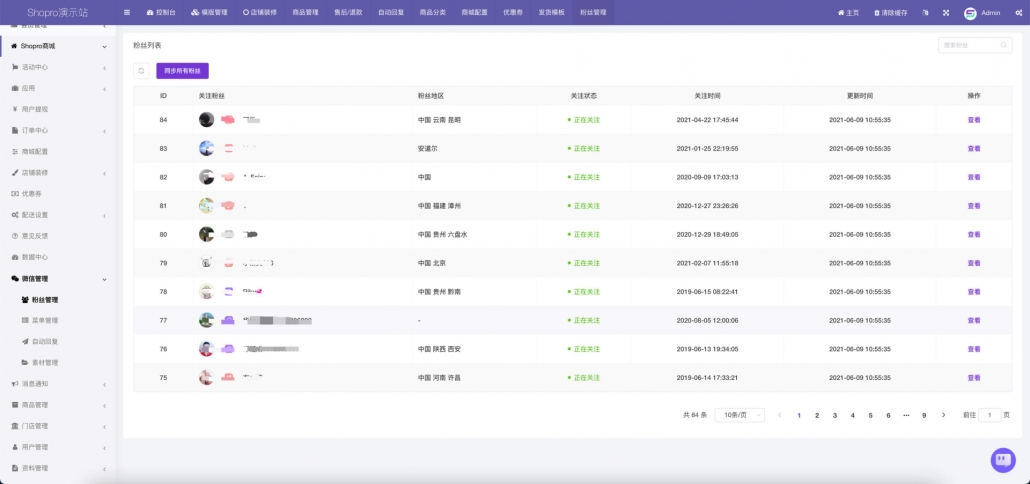Expand 资料管理 sidebar menu
Viewport: 1030px width, 484px height.
(59, 468)
